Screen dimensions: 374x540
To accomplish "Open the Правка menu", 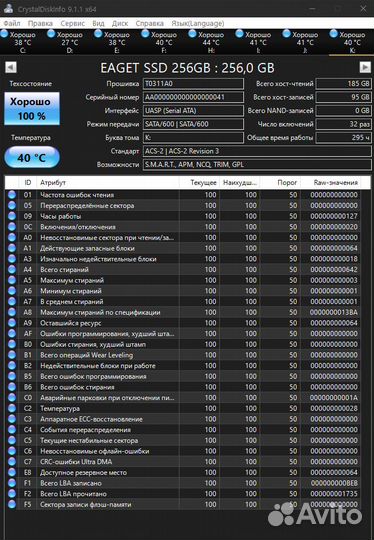I will (x=40, y=23).
